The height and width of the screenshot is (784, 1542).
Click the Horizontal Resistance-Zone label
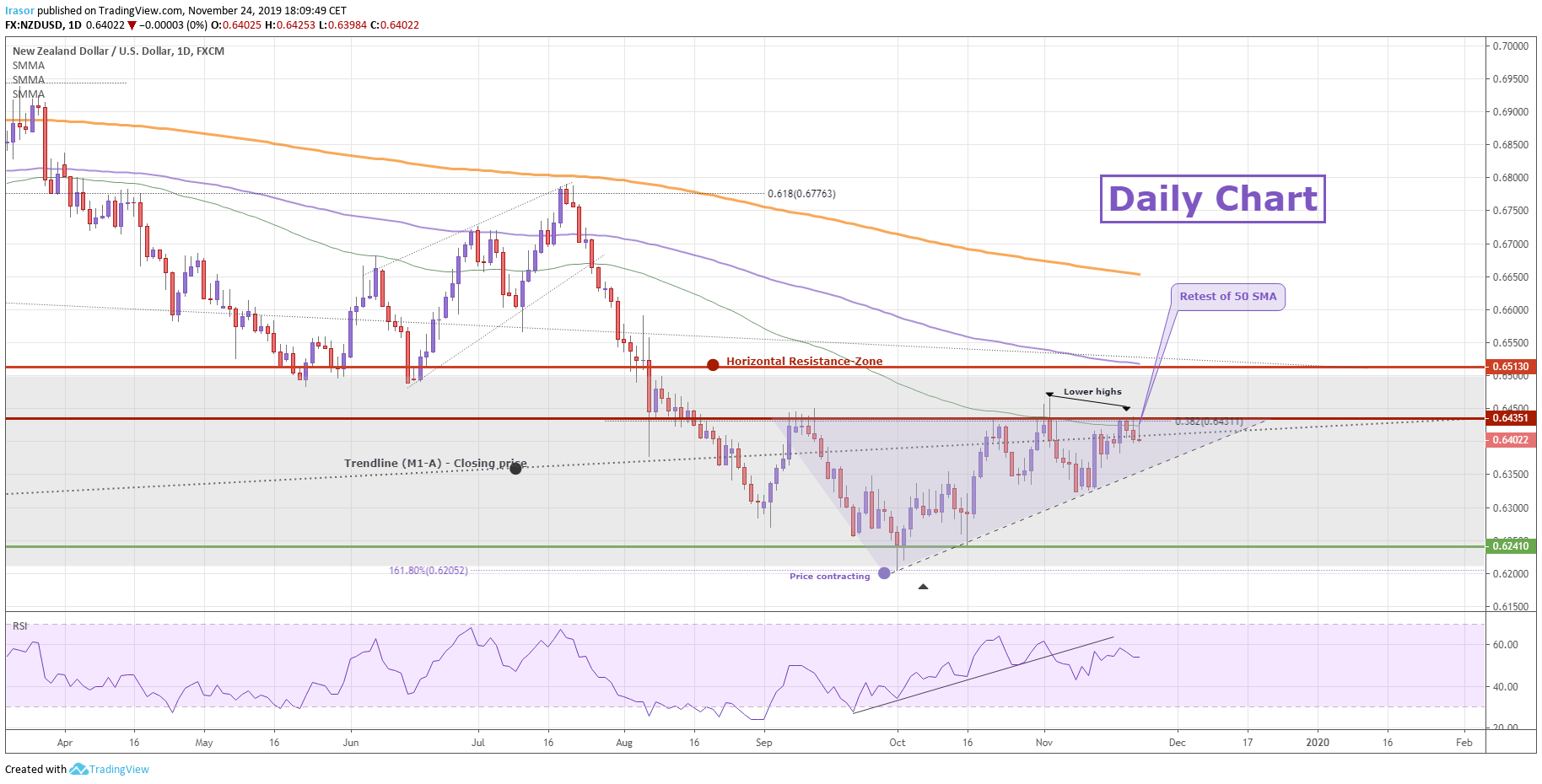pos(804,361)
